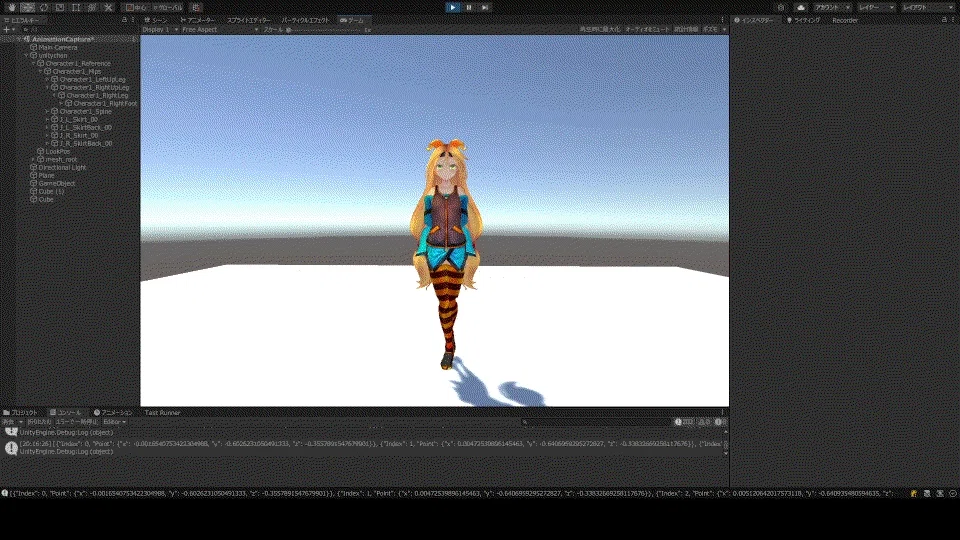Viewport: 960px width, 540px height.
Task: Open Collab history icon
Action: tap(781, 7)
